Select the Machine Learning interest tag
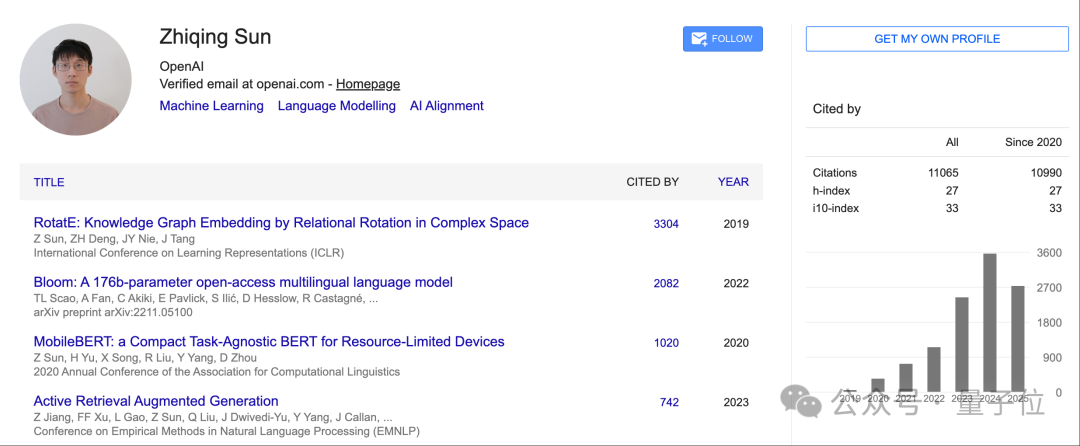 [x=211, y=106]
